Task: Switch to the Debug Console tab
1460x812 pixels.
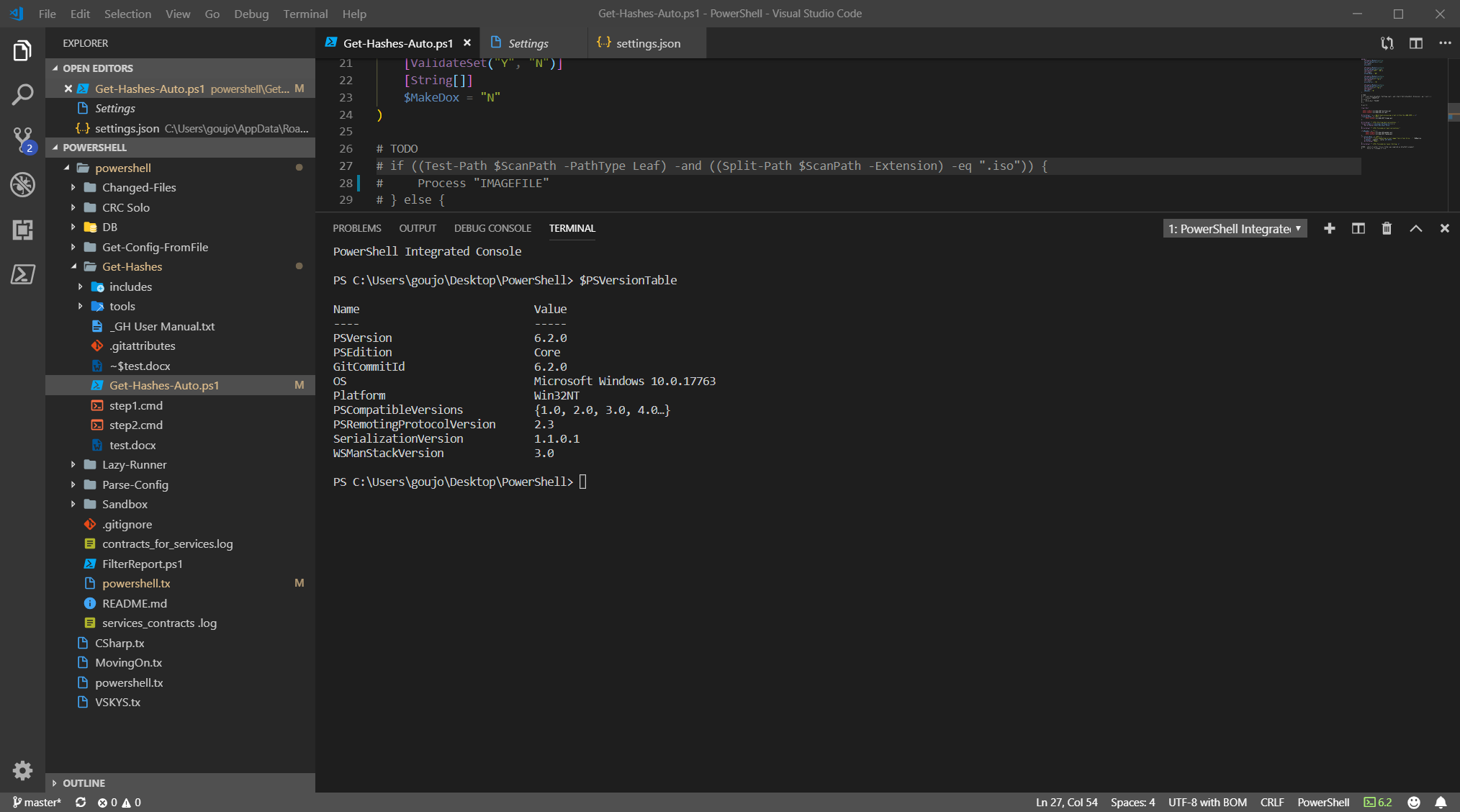Action: [492, 228]
